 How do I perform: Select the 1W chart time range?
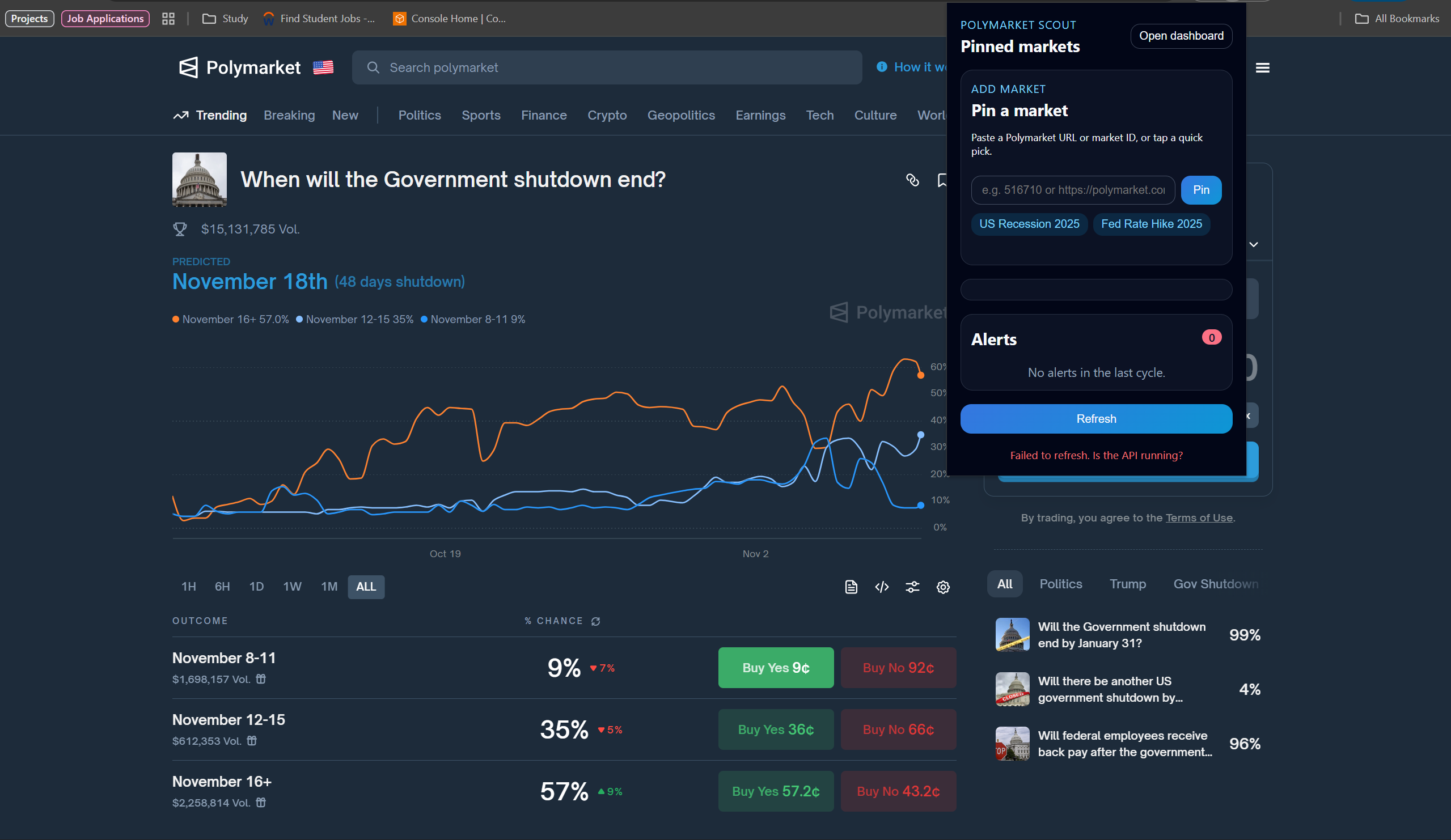(292, 587)
